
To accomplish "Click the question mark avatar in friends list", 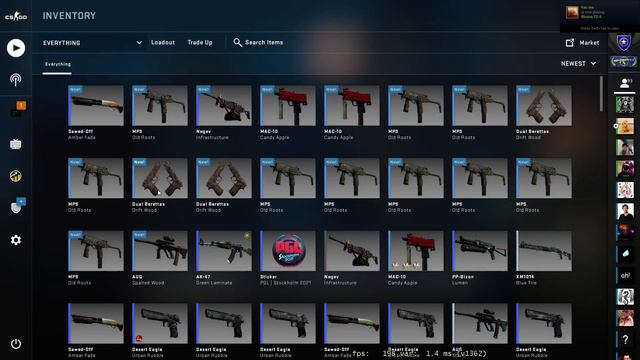I will click(x=625, y=339).
